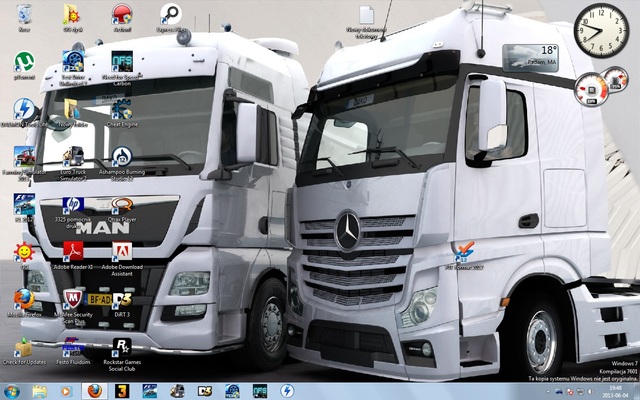The width and height of the screenshot is (640, 400).
Task: Launch Euro Truck Simulator 2 from taskbar
Action: pyautogui.click(x=177, y=391)
